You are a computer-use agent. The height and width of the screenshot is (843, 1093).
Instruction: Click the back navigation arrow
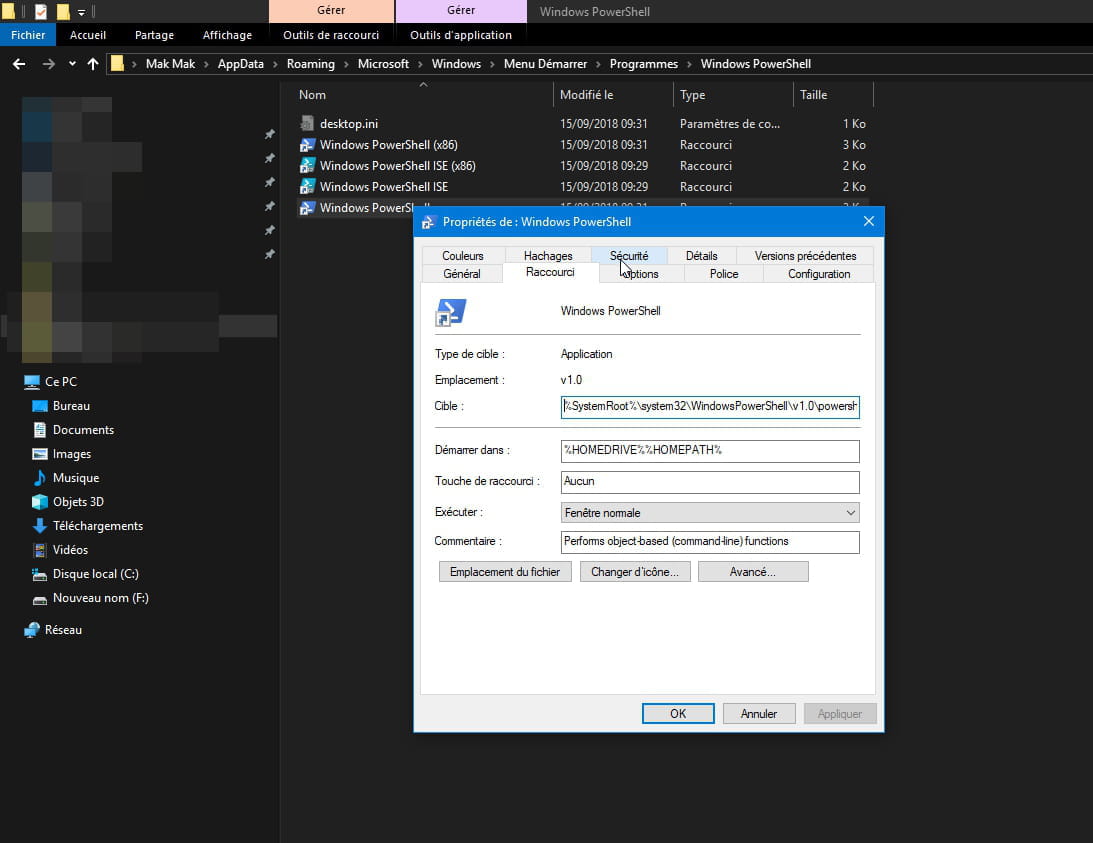point(18,63)
